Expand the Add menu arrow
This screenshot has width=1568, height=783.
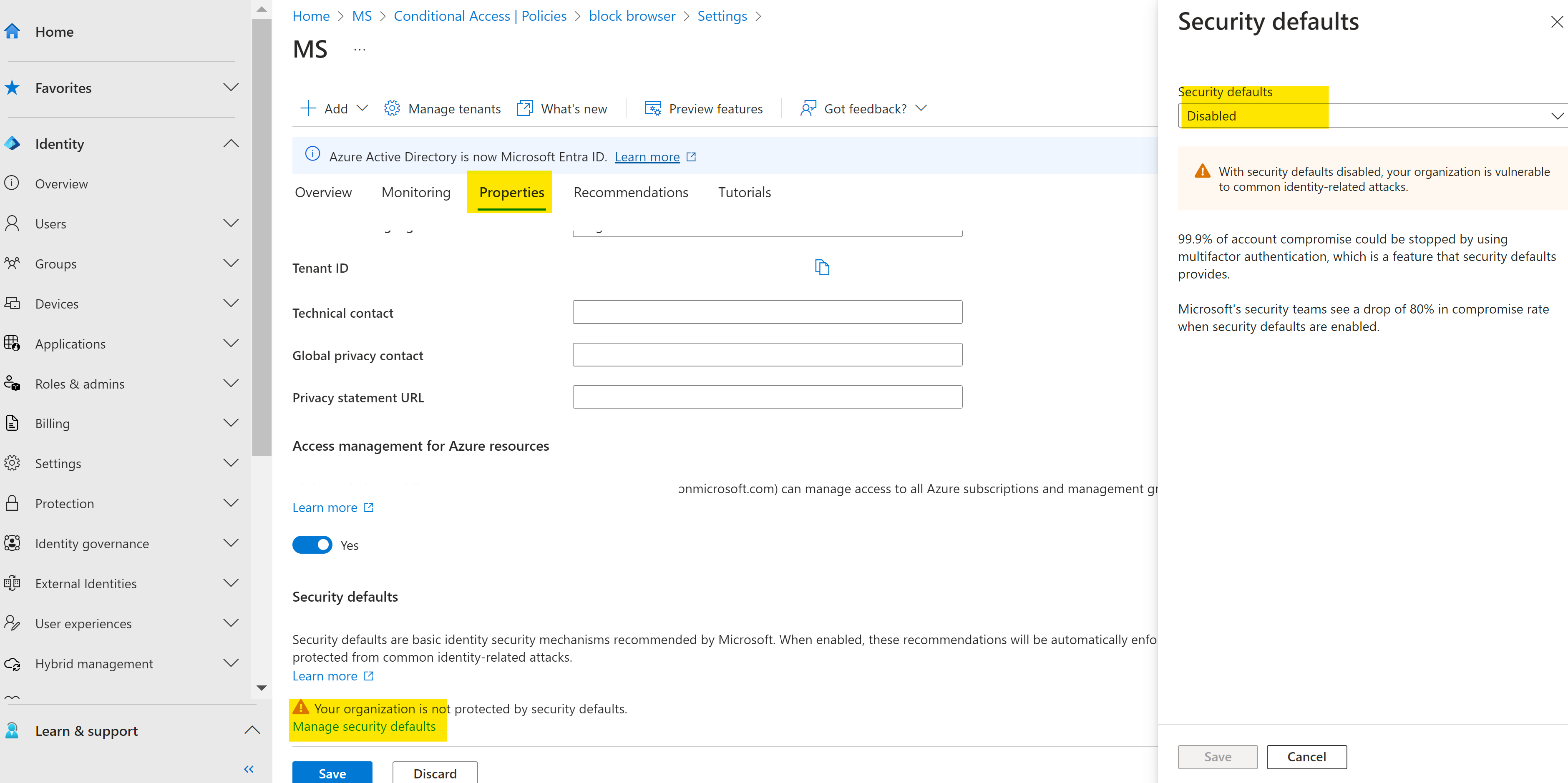[x=363, y=108]
